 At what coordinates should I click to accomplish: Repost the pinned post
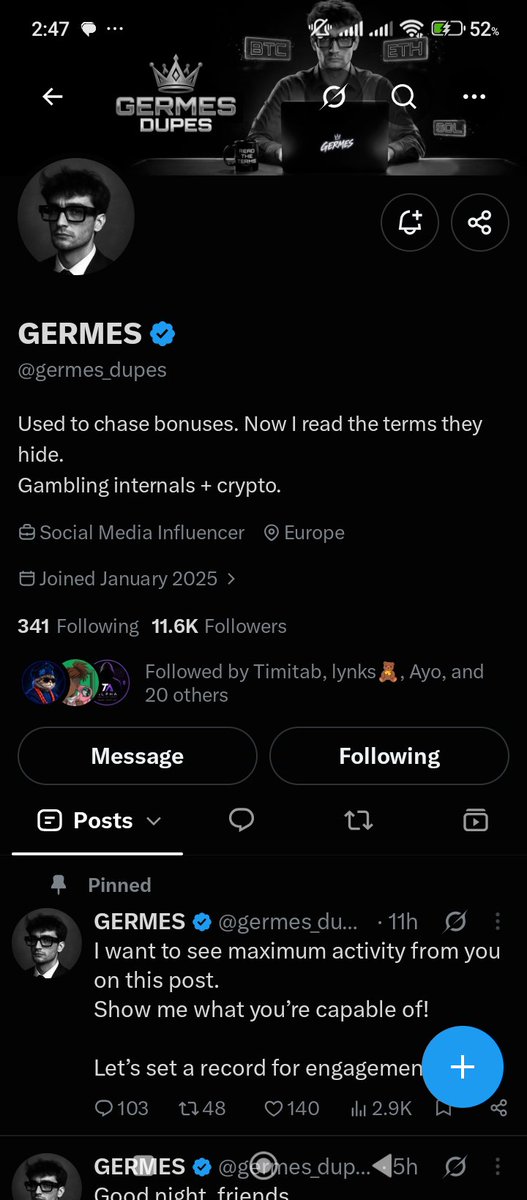pyautogui.click(x=202, y=1108)
